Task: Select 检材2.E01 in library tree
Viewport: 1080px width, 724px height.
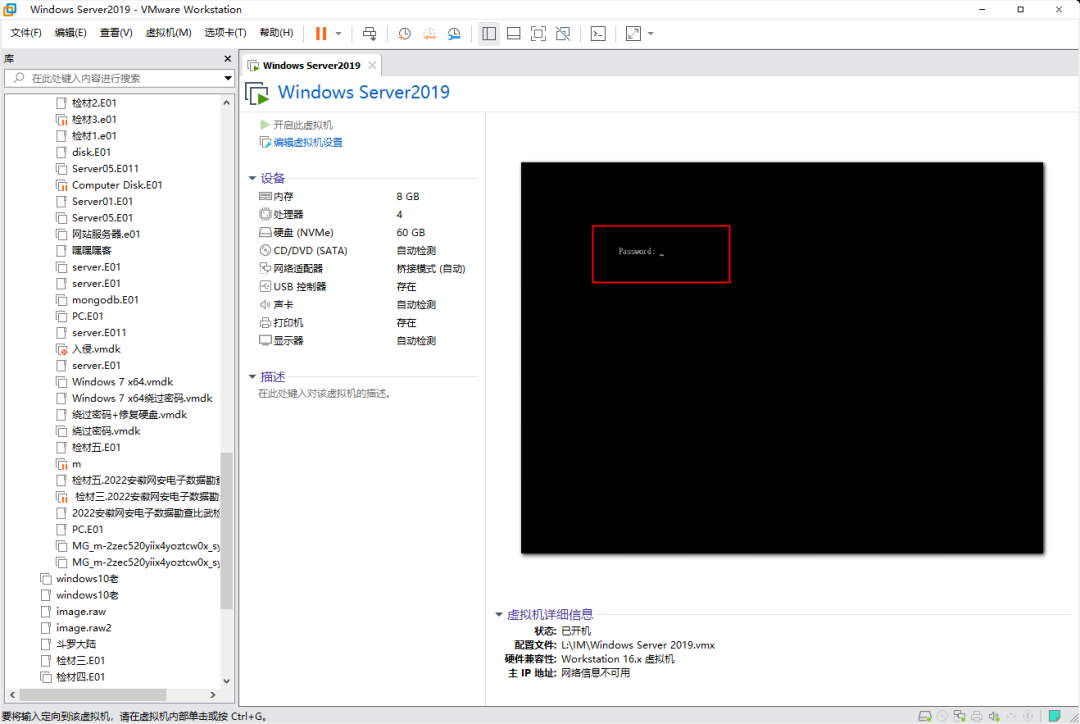Action: pyautogui.click(x=94, y=103)
